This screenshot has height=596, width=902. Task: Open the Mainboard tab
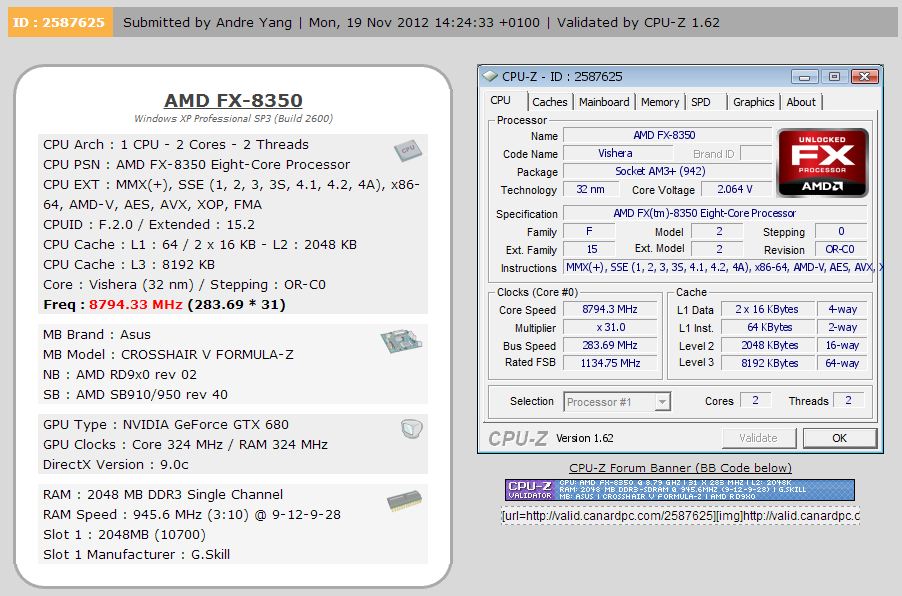tap(604, 101)
